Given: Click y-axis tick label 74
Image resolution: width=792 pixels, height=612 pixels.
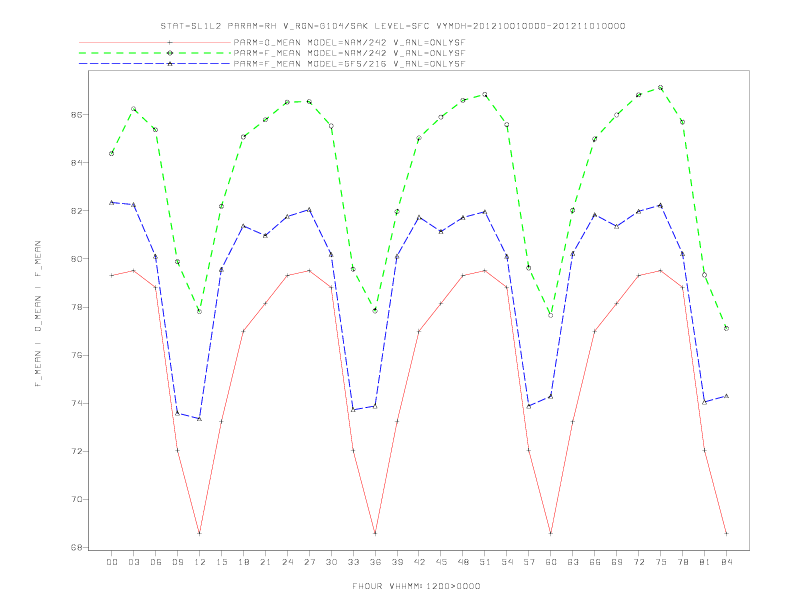Looking at the screenshot, I should coord(77,403).
